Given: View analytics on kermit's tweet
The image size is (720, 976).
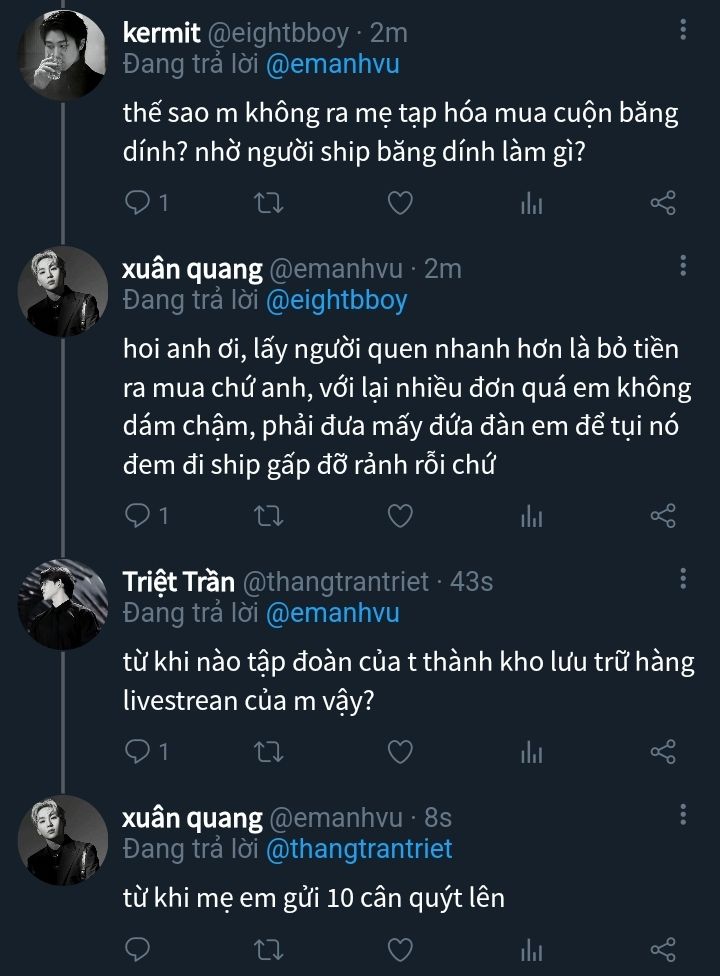Looking at the screenshot, I should (532, 204).
